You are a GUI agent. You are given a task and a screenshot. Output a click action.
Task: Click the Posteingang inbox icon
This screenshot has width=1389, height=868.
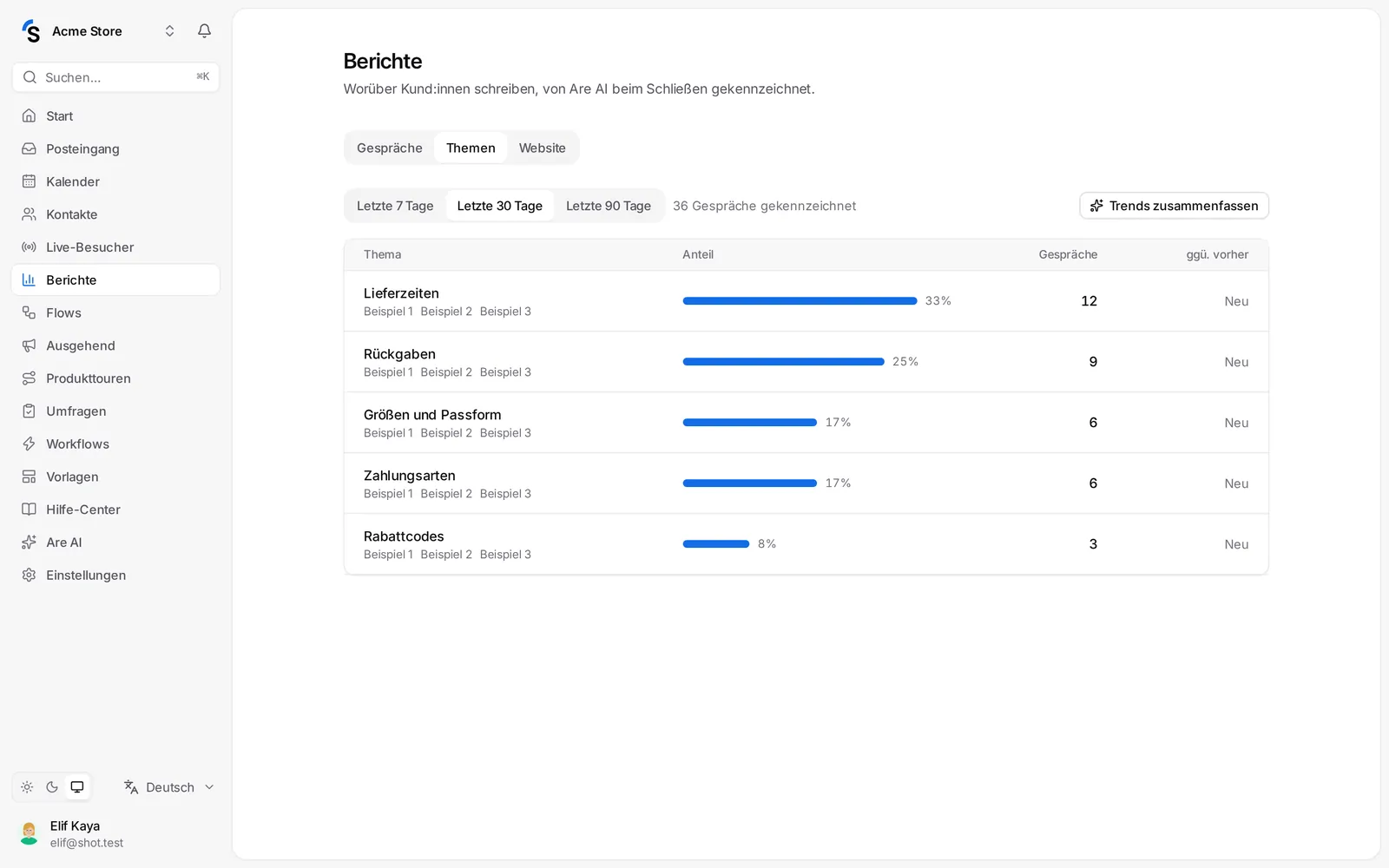pos(29,148)
